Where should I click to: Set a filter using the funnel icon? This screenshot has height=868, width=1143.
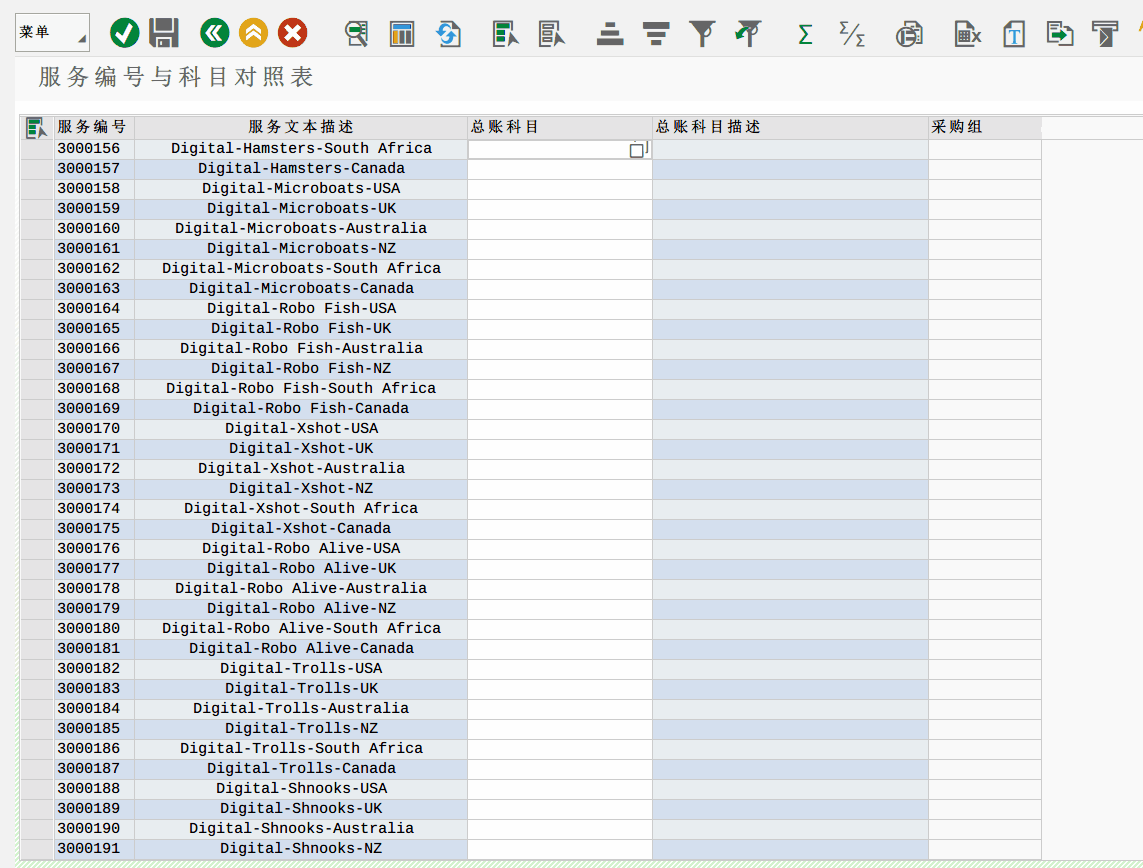click(702, 34)
